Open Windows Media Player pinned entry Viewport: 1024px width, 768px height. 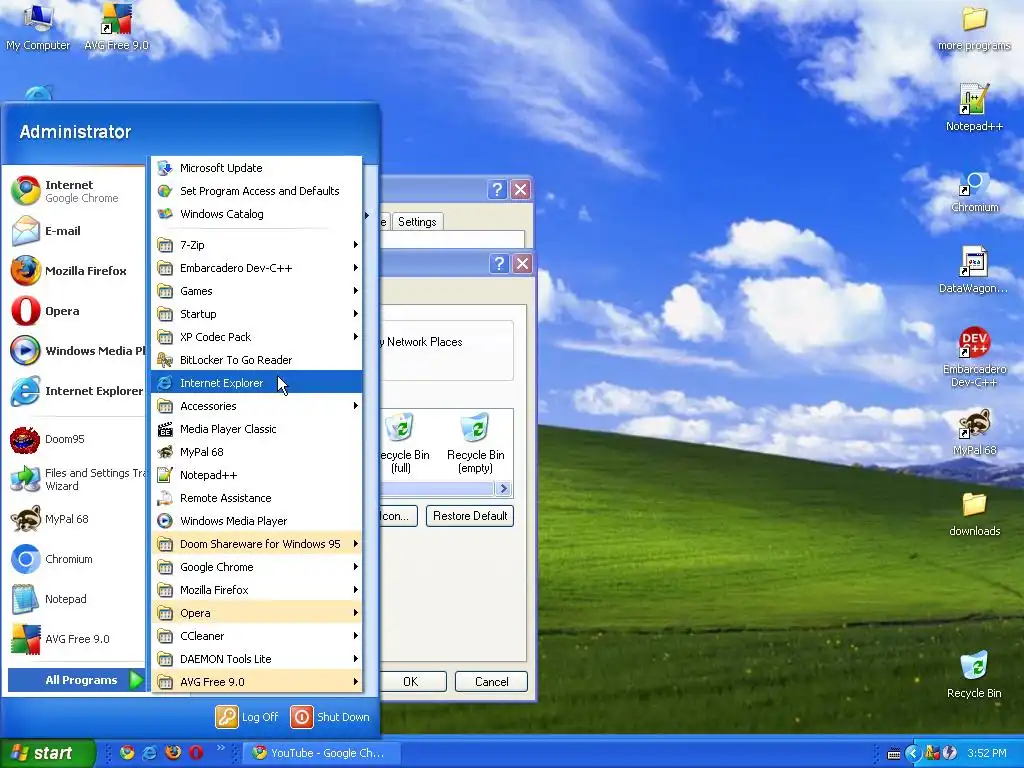pos(76,351)
